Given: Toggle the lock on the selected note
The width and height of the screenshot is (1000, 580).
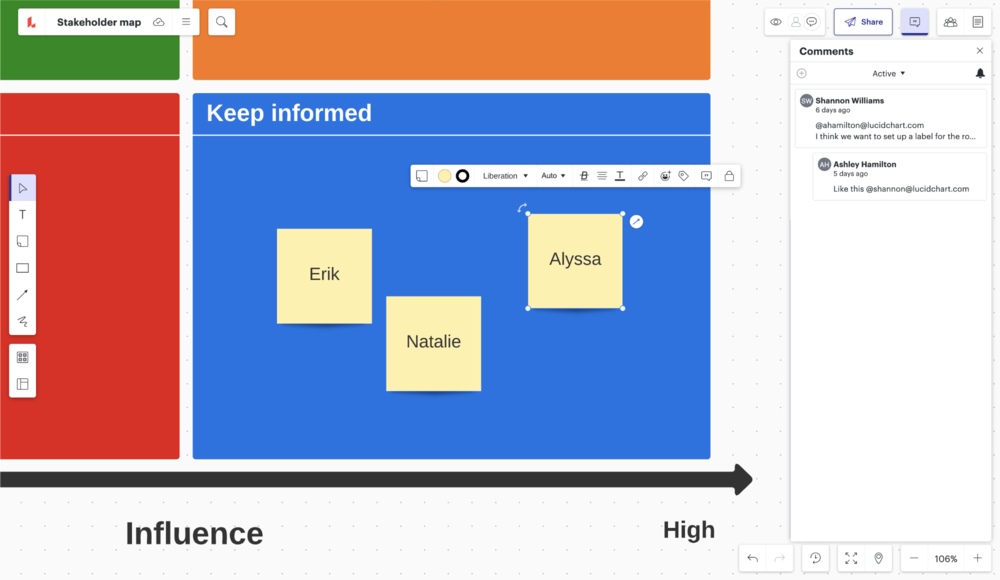Looking at the screenshot, I should coord(729,176).
